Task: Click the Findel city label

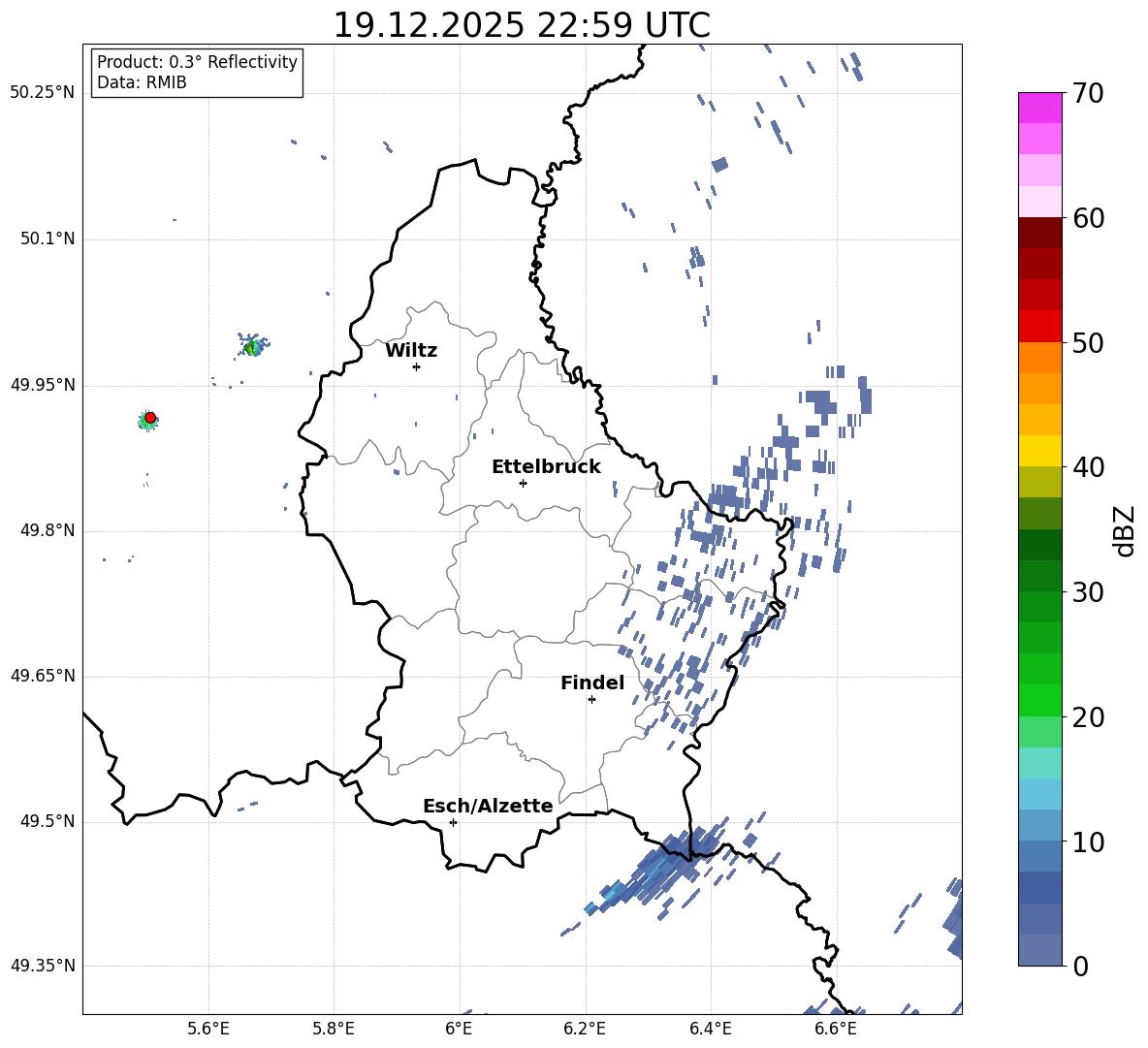Action: pos(592,683)
